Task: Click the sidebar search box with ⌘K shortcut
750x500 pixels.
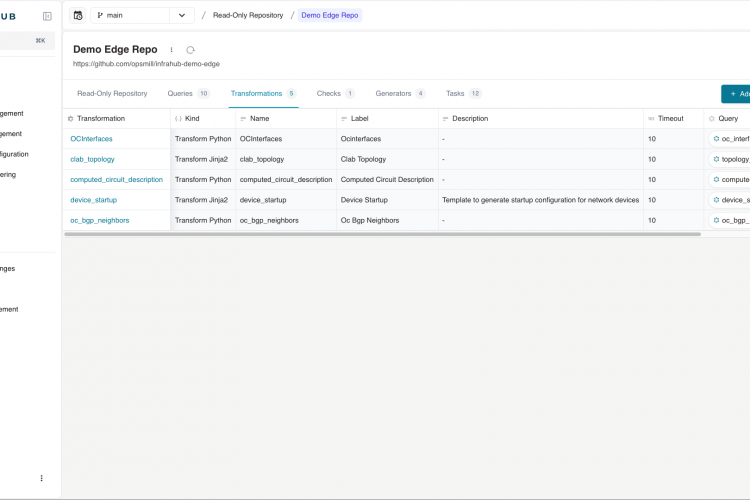Action: point(27,41)
